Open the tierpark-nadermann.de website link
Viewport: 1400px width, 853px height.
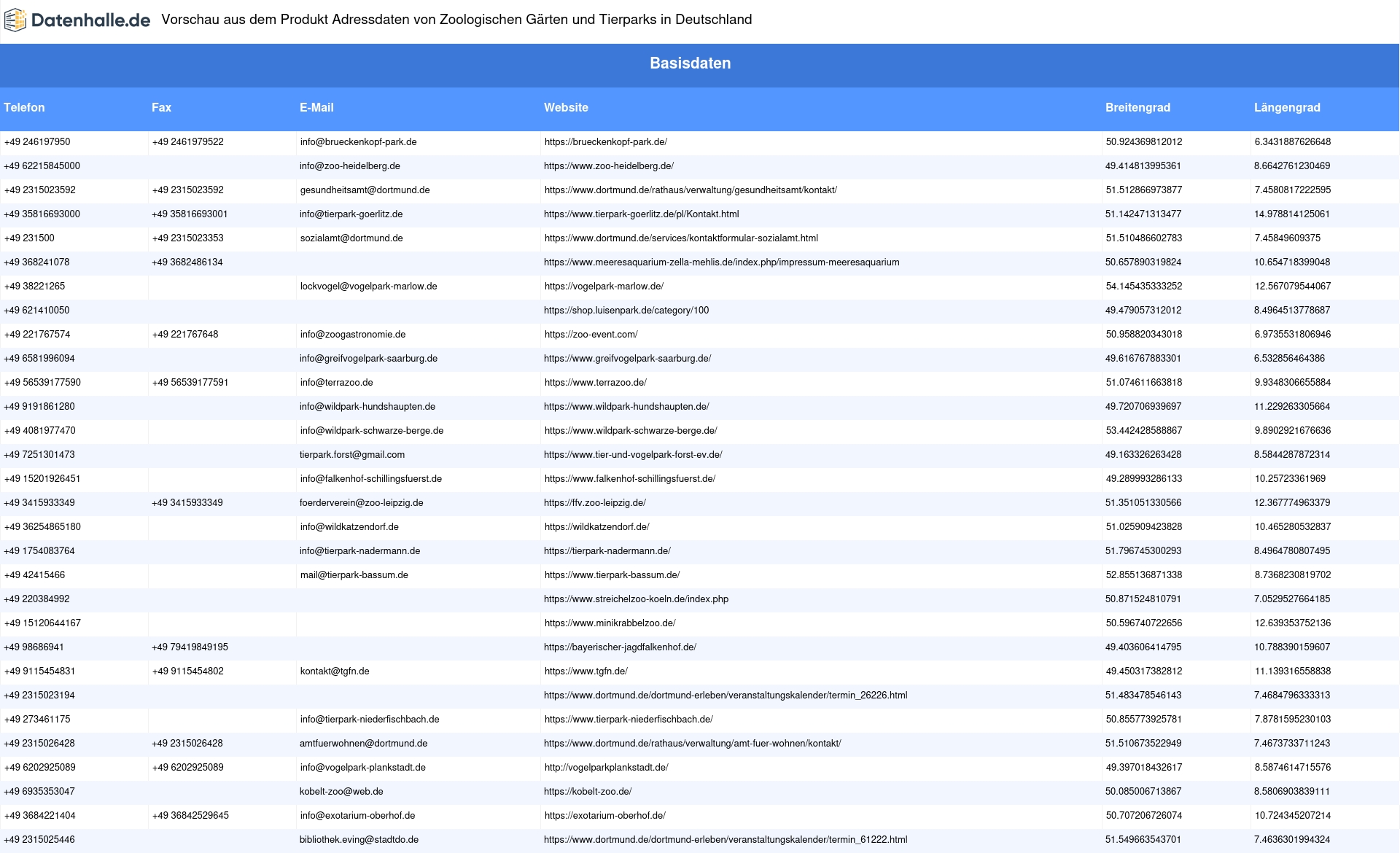click(x=607, y=551)
